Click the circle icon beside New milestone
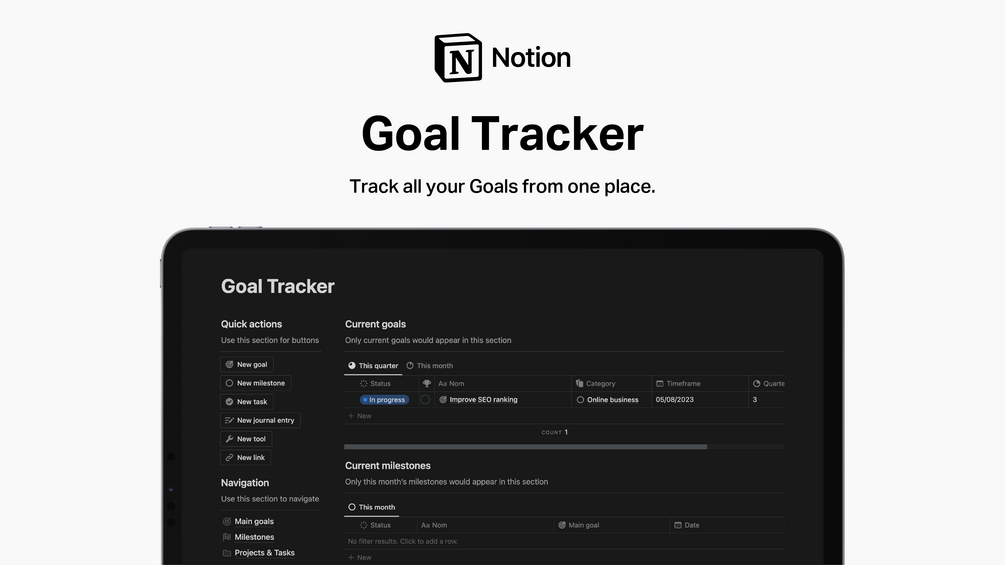Image resolution: width=1005 pixels, height=565 pixels. click(x=229, y=383)
